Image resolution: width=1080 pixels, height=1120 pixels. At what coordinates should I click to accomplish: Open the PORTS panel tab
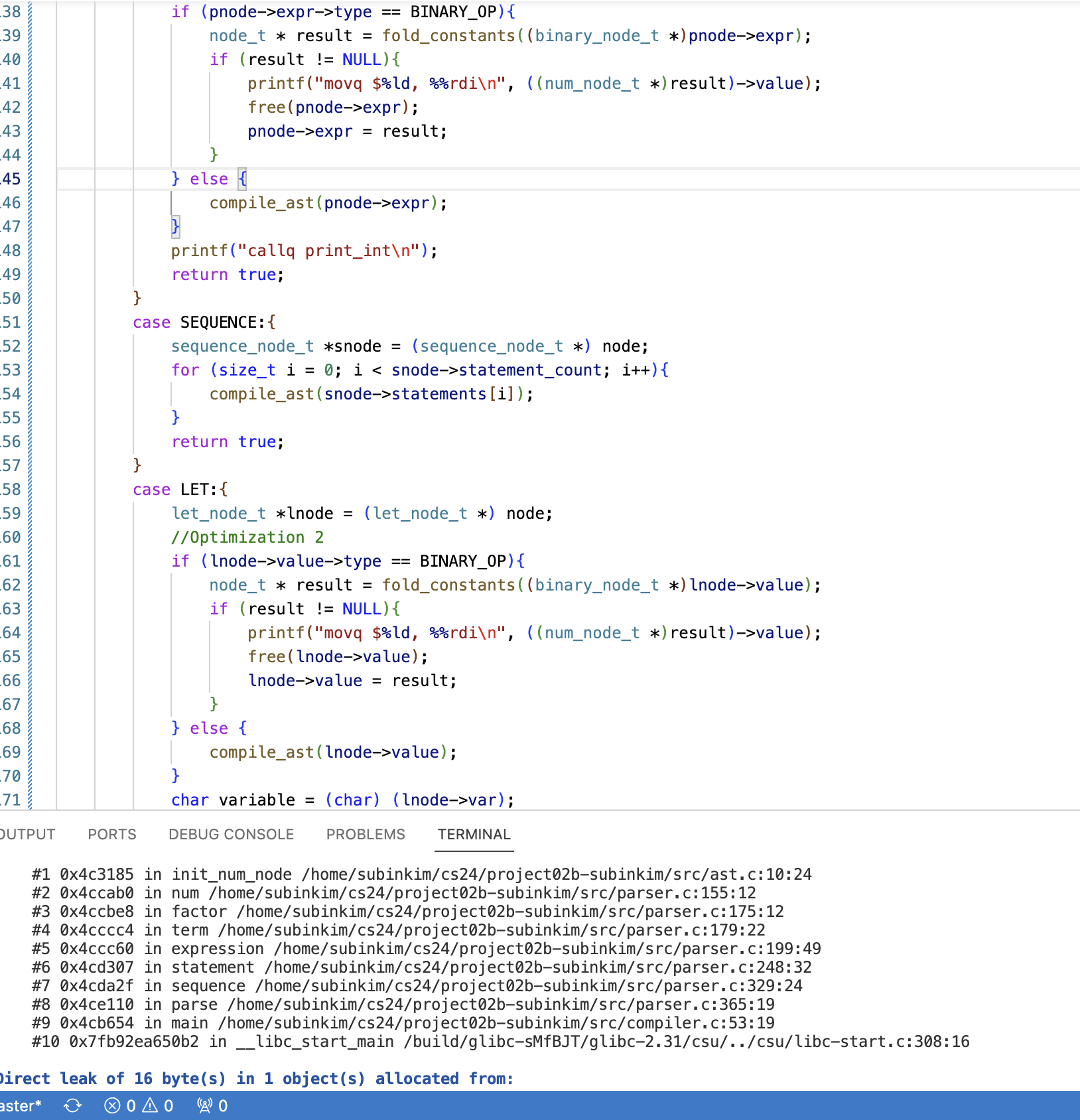111,834
